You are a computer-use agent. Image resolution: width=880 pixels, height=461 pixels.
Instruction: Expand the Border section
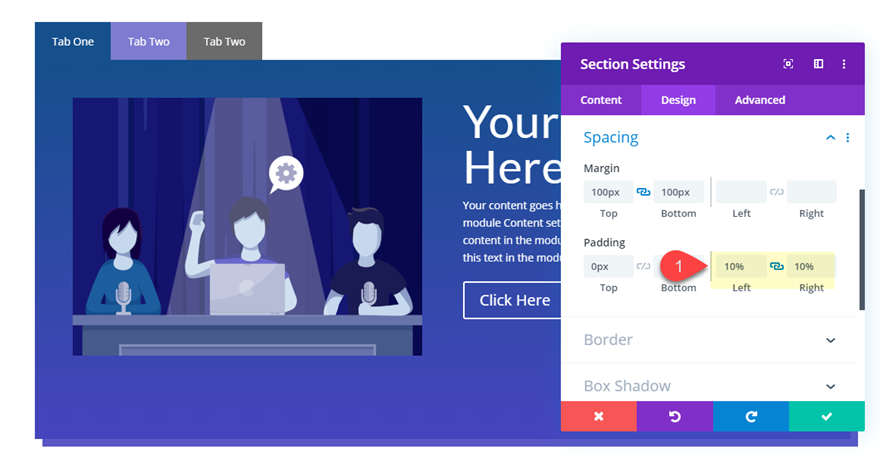coord(710,340)
